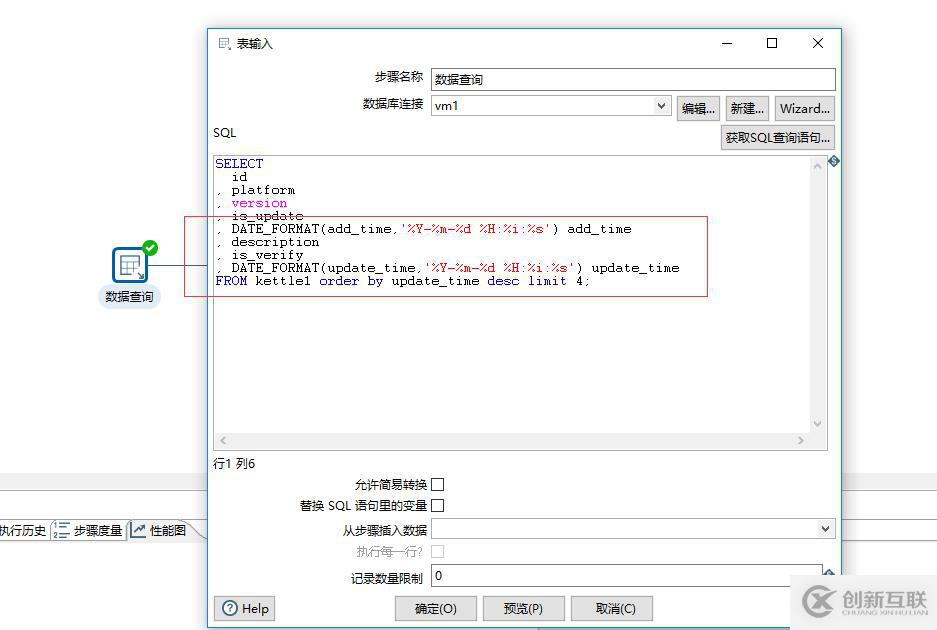The image size is (937, 630).
Task: Enable the 允许简易转换 checkbox
Action: tap(437, 484)
